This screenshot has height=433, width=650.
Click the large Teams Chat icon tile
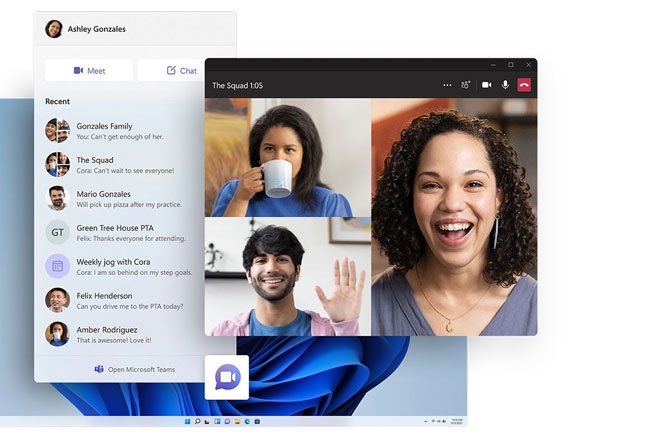227,377
